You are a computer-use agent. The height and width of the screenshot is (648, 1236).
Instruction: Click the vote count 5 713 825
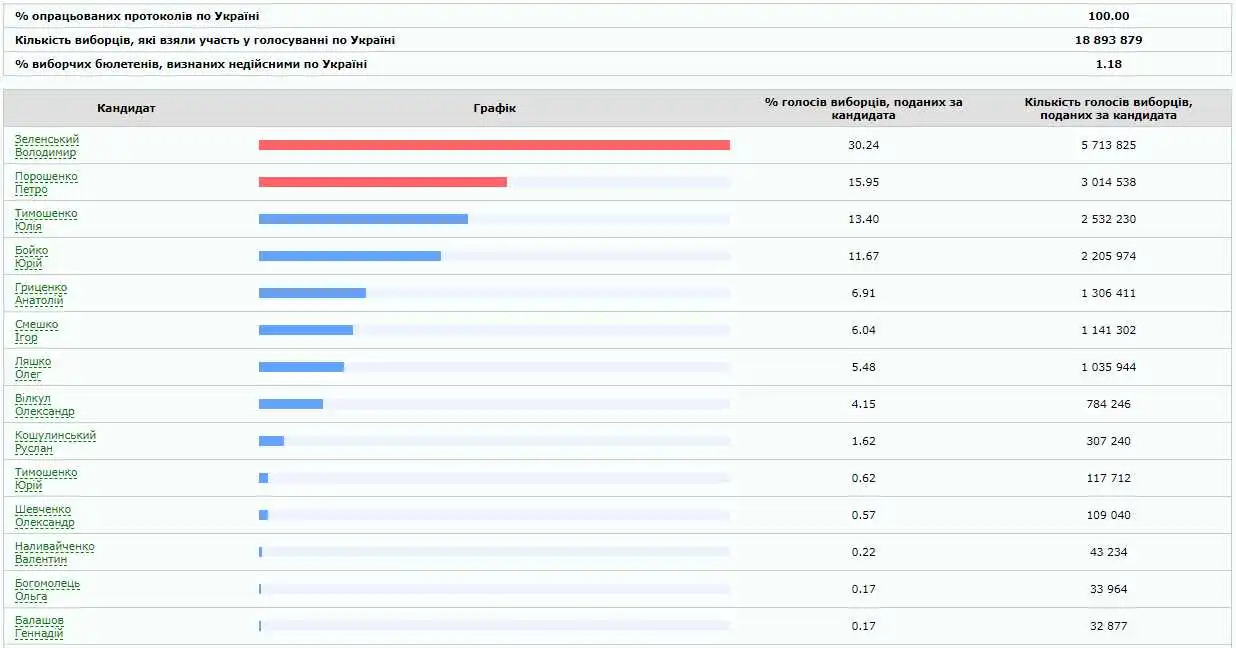pyautogui.click(x=1108, y=145)
